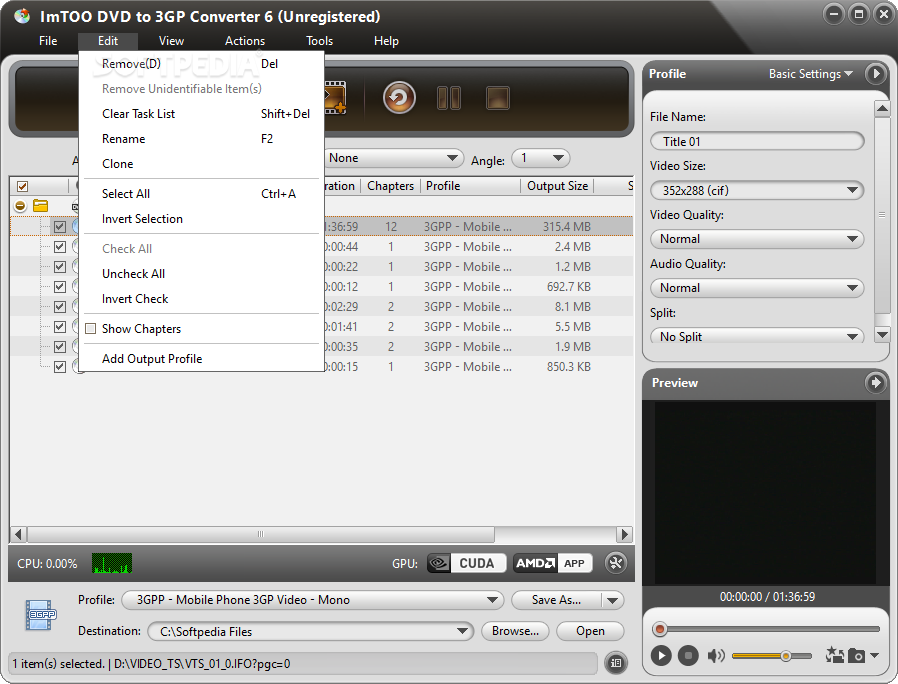Screen dimensions: 898x684
Task: Open the GPU settings wrench icon
Action: tap(616, 563)
